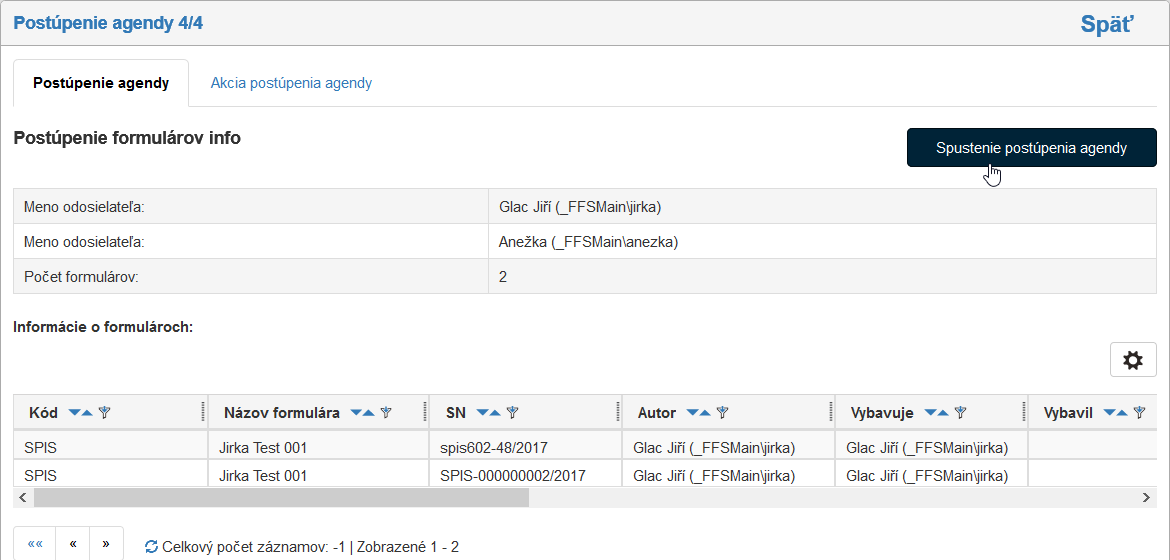1170x560 pixels.
Task: Sort SN column ascending
Action: pyautogui.click(x=495, y=413)
